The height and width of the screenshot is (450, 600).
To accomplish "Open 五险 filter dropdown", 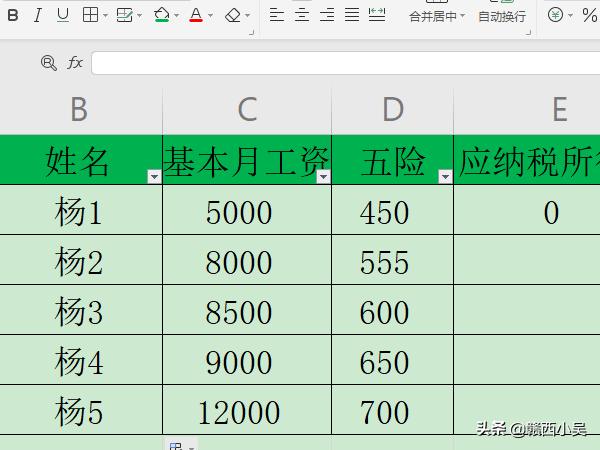I will pyautogui.click(x=445, y=177).
